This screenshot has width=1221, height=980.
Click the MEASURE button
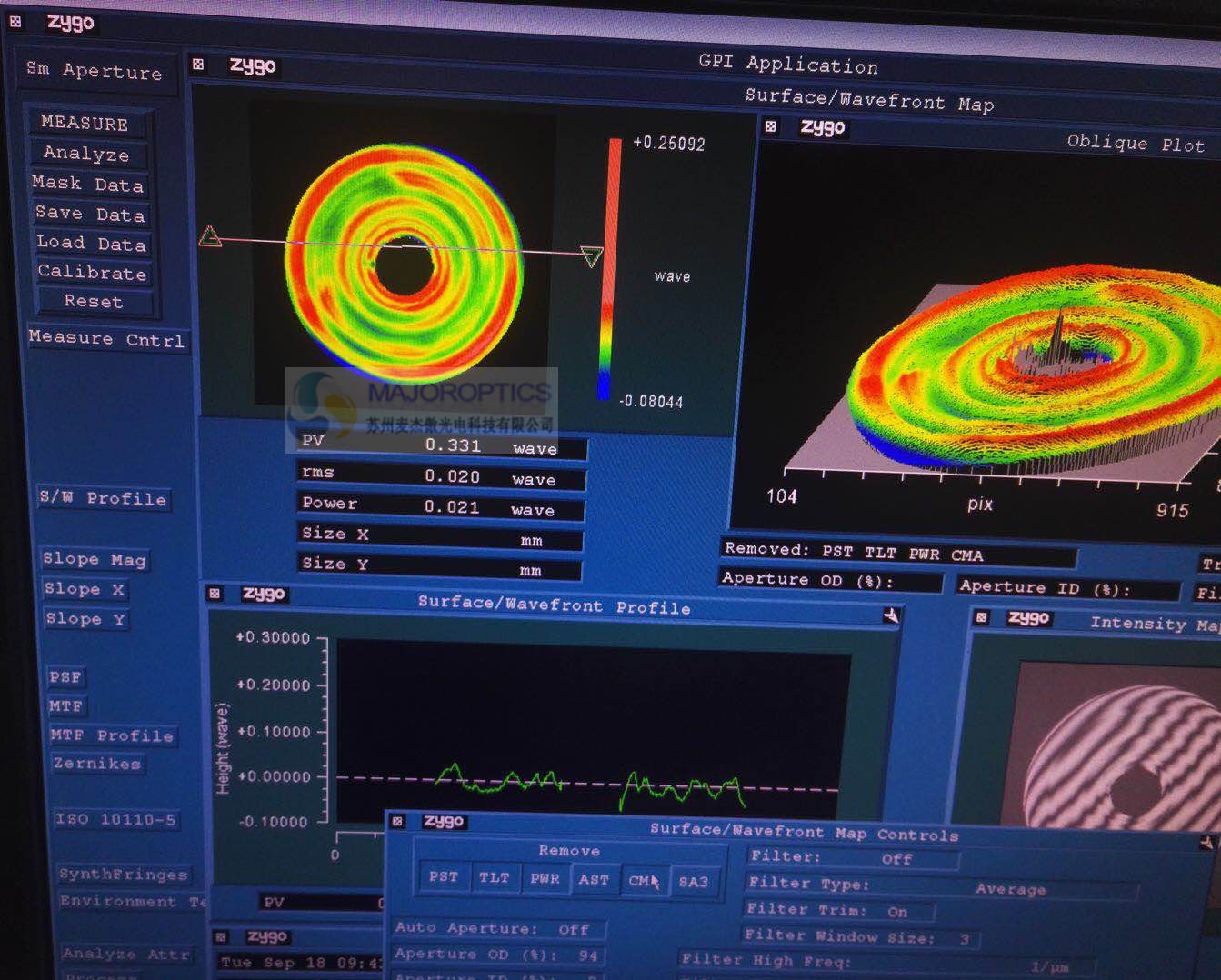(x=85, y=123)
